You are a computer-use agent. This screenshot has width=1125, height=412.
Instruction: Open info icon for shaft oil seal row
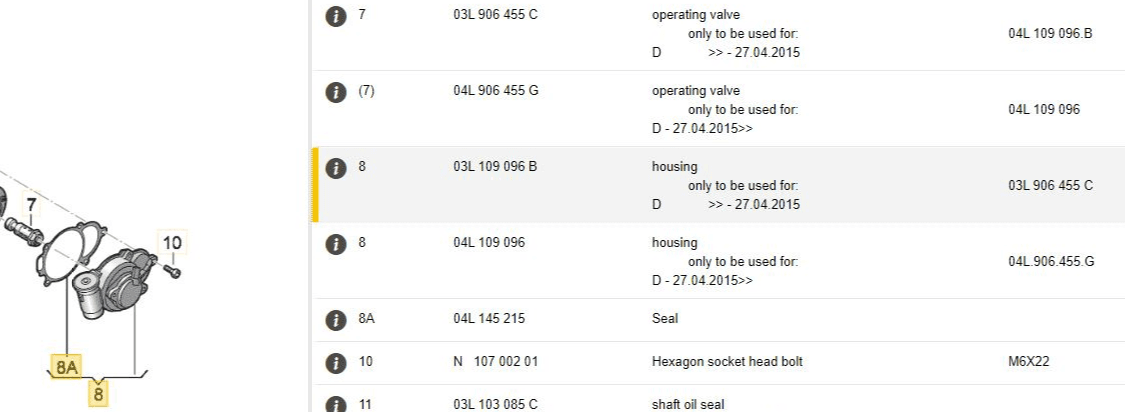(x=337, y=405)
